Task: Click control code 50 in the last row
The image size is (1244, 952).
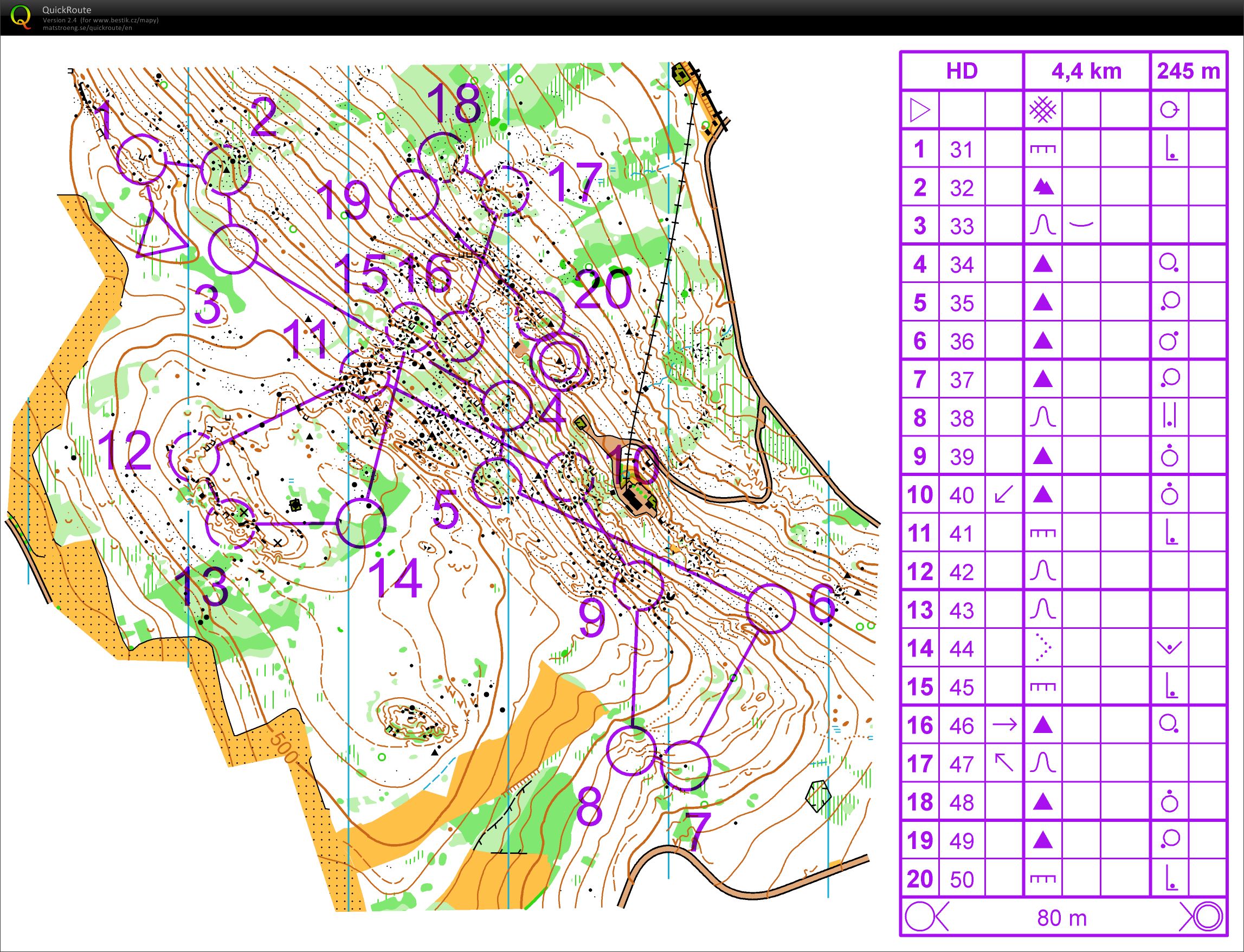Action: click(x=962, y=879)
